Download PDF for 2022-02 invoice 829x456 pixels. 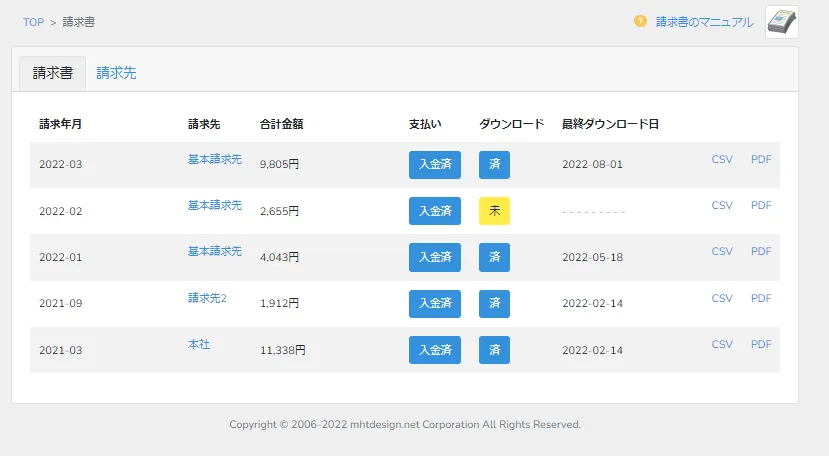pyautogui.click(x=761, y=205)
